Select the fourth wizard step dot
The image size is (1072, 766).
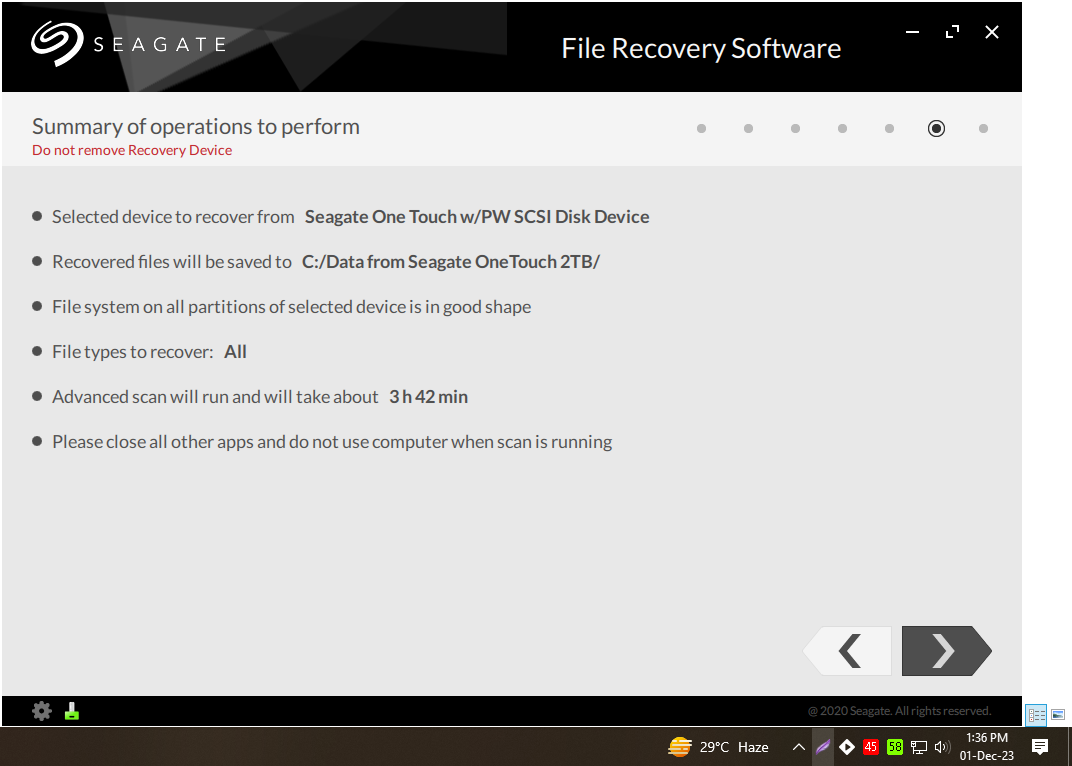point(842,129)
